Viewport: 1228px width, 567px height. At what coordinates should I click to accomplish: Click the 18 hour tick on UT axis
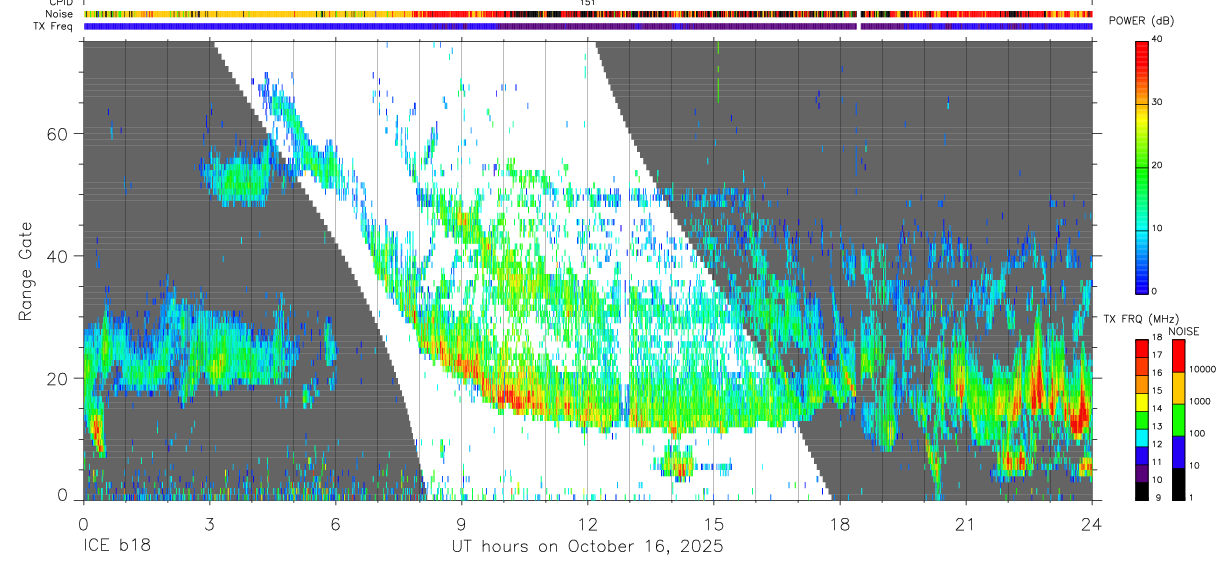coord(840,523)
